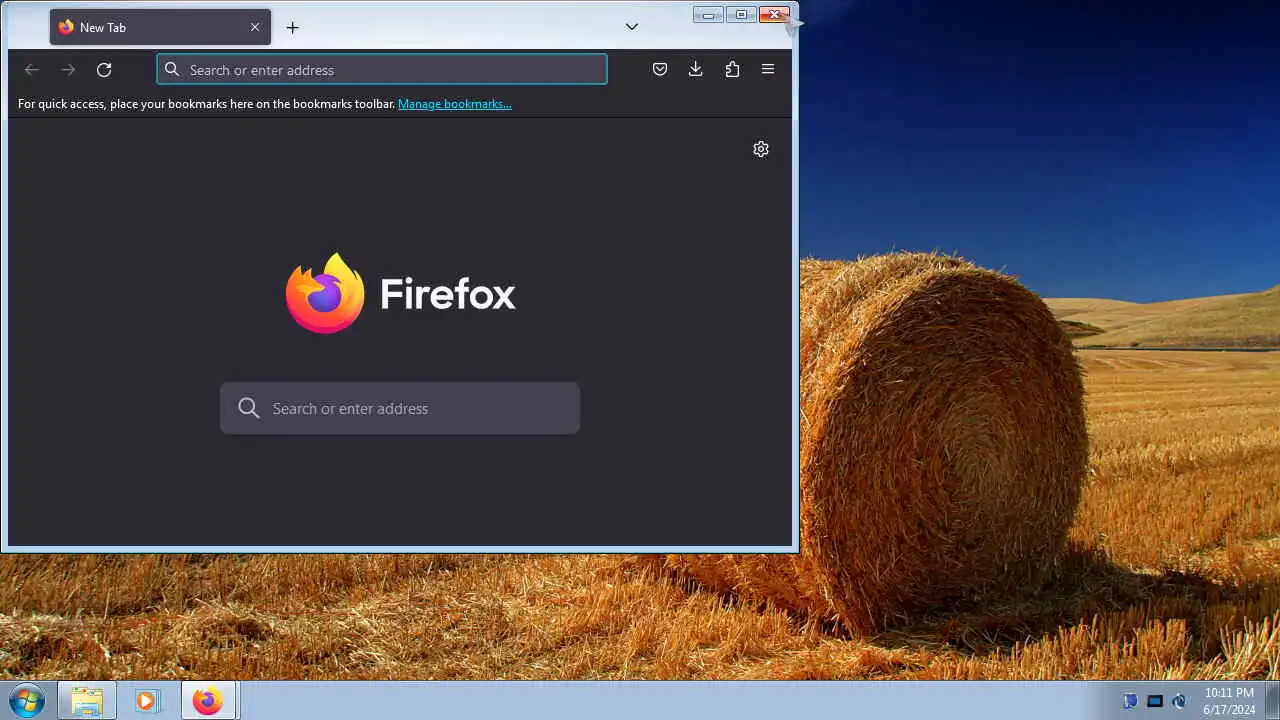Open the Windows Start menu
1280x720 pixels.
(x=27, y=701)
